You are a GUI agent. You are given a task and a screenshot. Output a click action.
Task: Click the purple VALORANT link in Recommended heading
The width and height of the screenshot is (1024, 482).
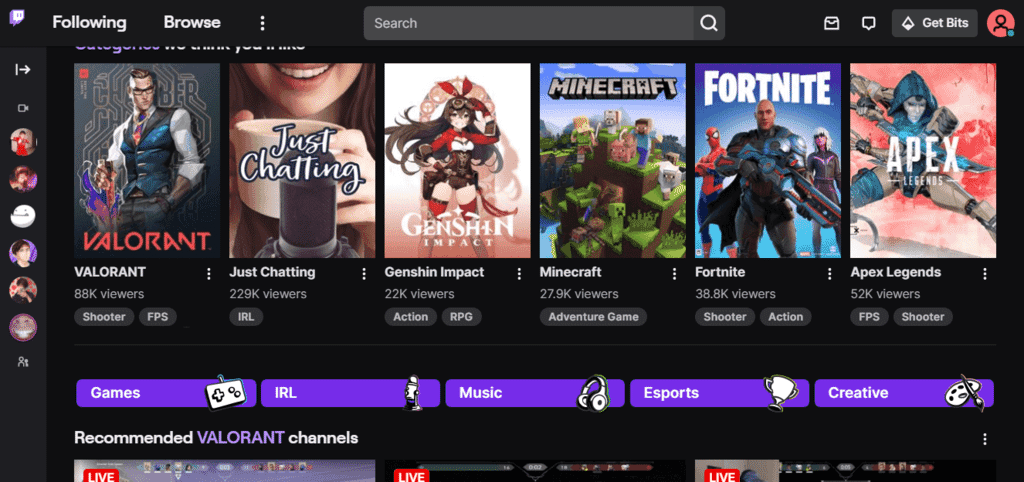[240, 438]
